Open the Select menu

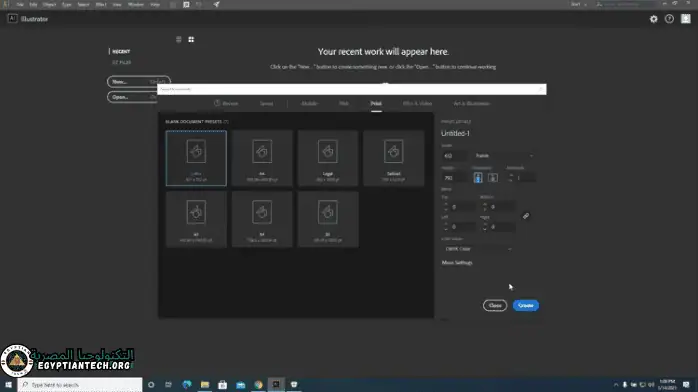[83, 4]
